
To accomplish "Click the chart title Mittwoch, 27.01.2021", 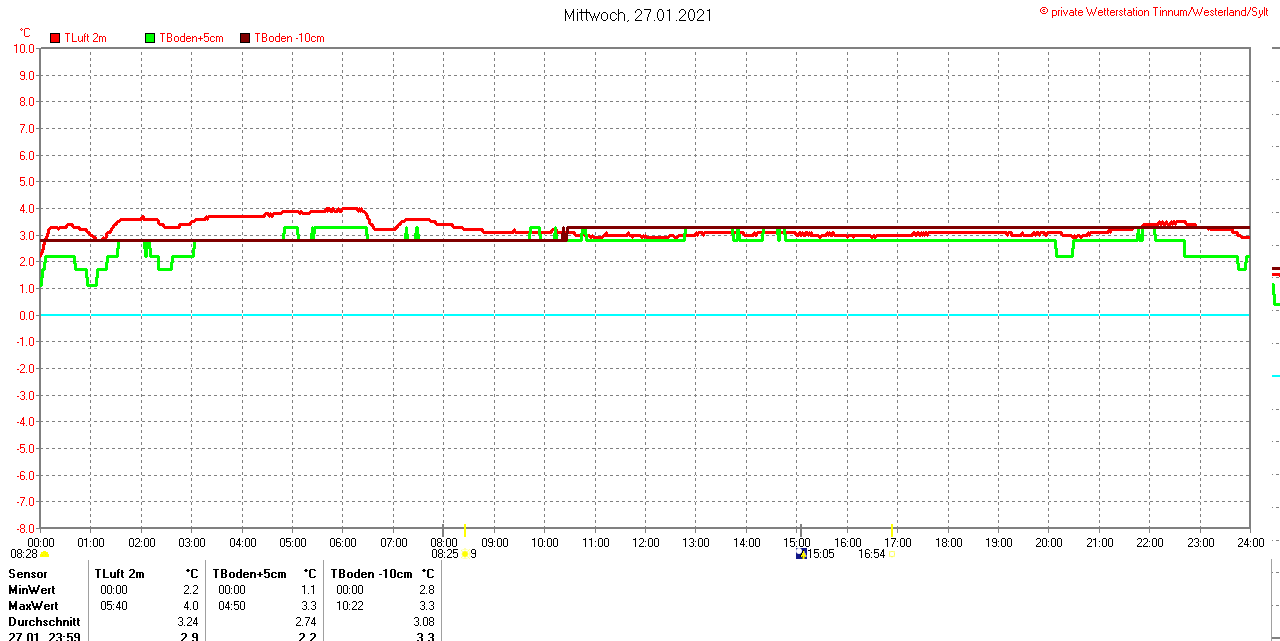I will [x=638, y=15].
